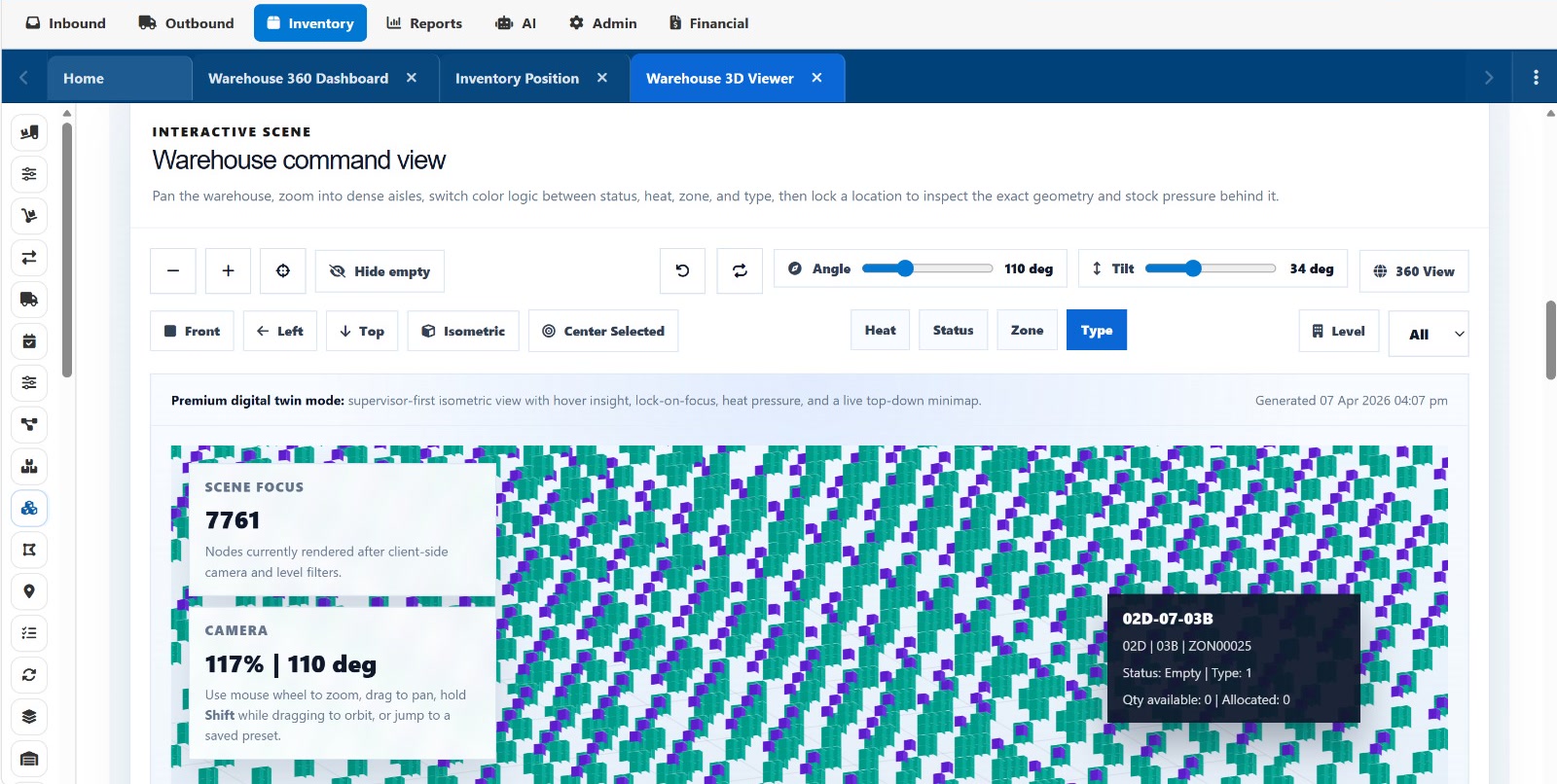Open the hand-truck dolly sidebar icon
This screenshot has width=1557, height=784.
point(29,216)
